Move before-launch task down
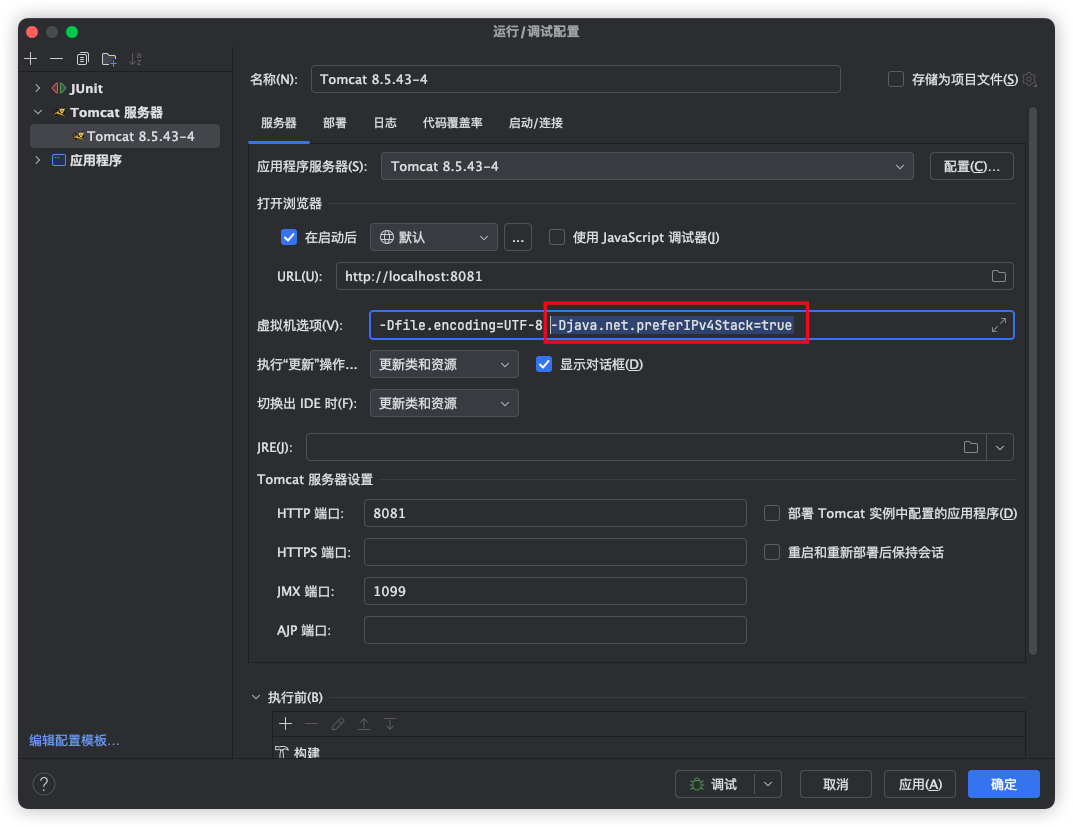 click(x=389, y=724)
